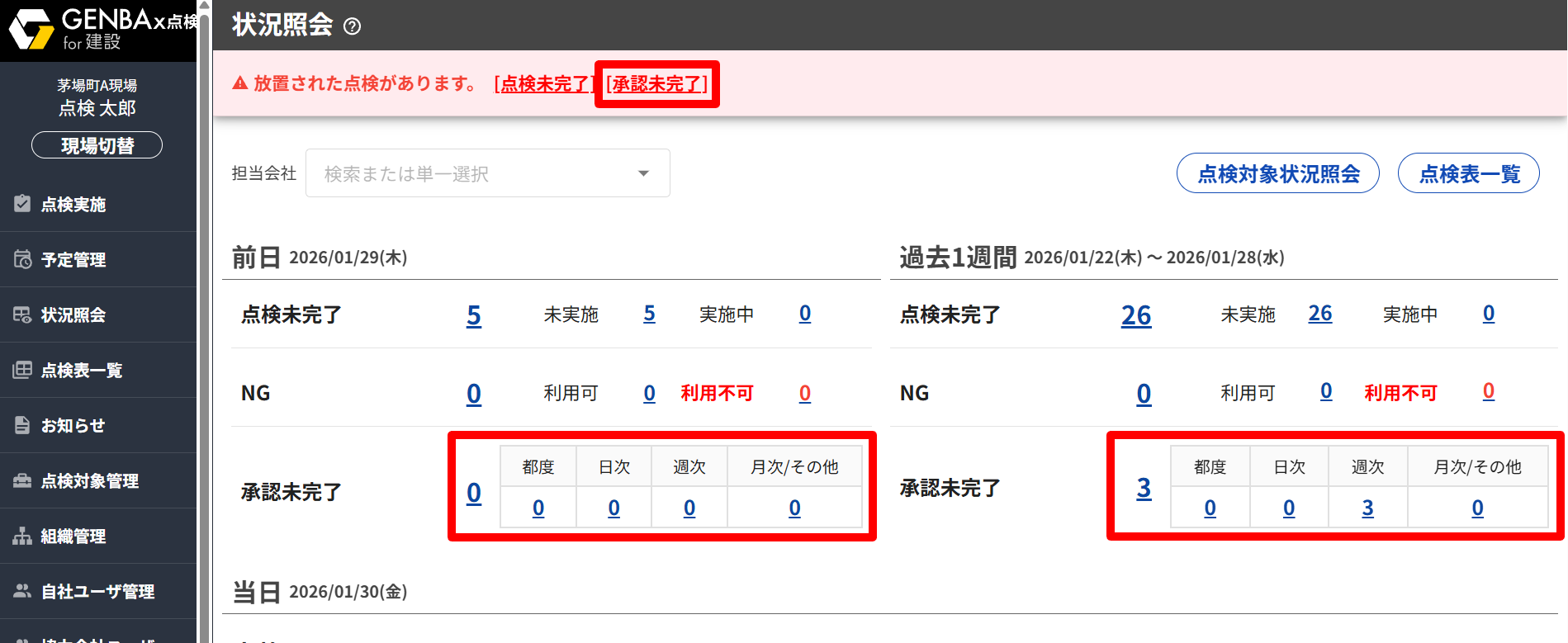Image resolution: width=1568 pixels, height=643 pixels.
Task: Open 過去1週間 承認未完了 月次/その他 count link
Action: tap(1478, 508)
